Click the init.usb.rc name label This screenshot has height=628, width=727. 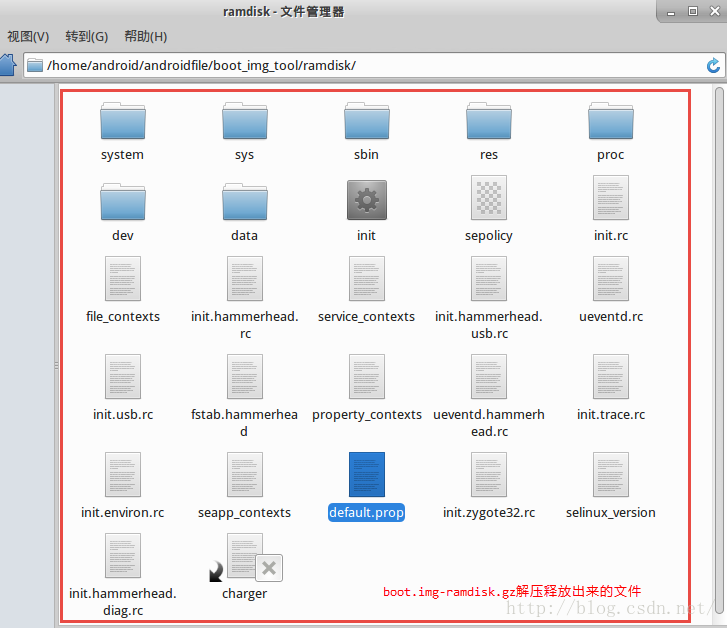123,415
